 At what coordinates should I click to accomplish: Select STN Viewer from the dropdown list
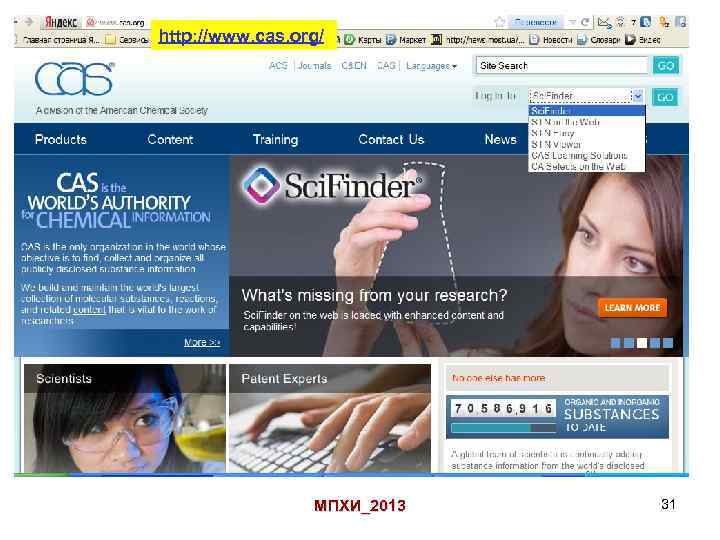[x=586, y=144]
